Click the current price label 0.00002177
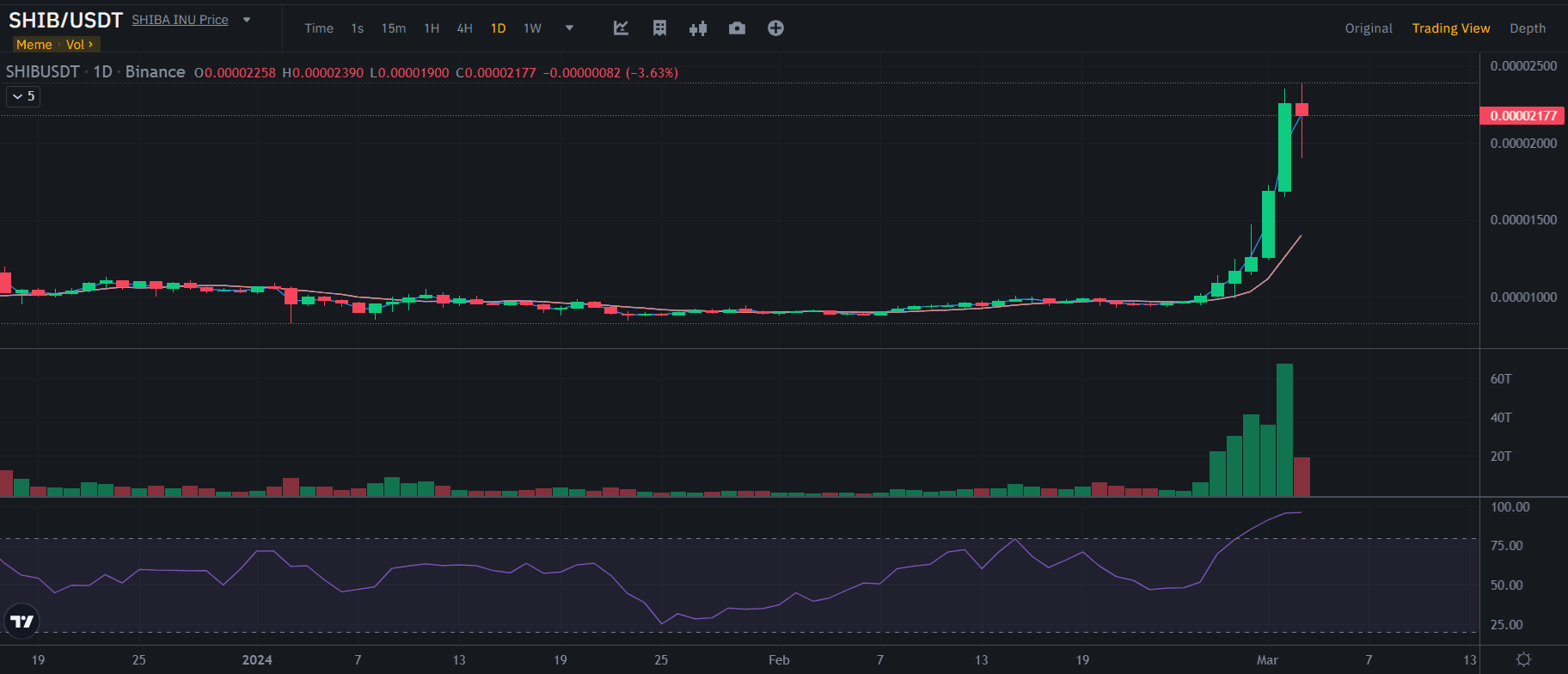1568x674 pixels. point(1522,116)
